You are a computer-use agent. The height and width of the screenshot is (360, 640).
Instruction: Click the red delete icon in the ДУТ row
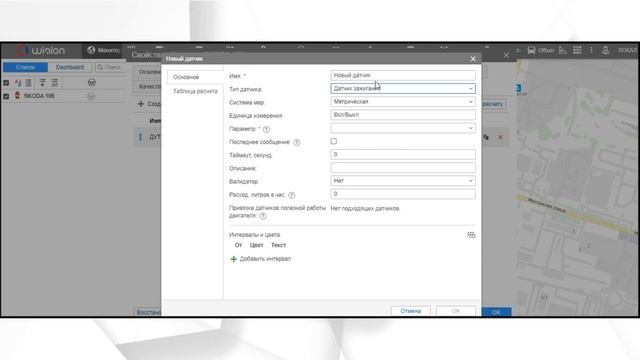pos(500,137)
